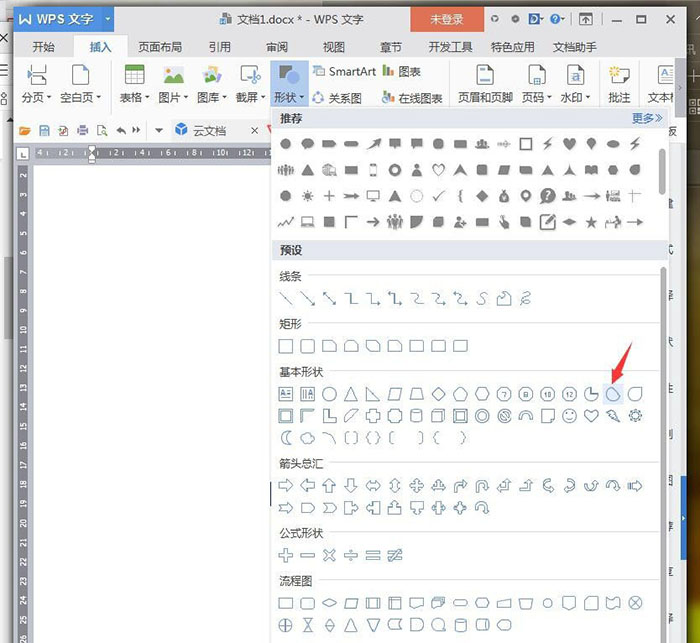
Task: Open the 关系图 tool
Action: pos(337,97)
